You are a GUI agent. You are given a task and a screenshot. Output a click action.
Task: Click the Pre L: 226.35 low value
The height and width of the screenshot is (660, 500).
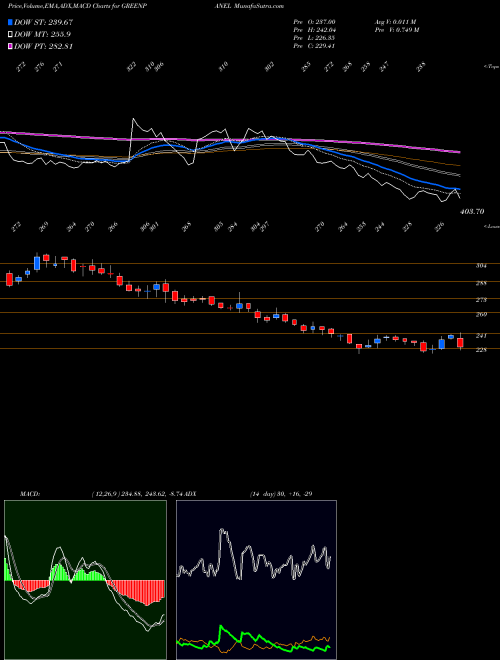(x=314, y=38)
